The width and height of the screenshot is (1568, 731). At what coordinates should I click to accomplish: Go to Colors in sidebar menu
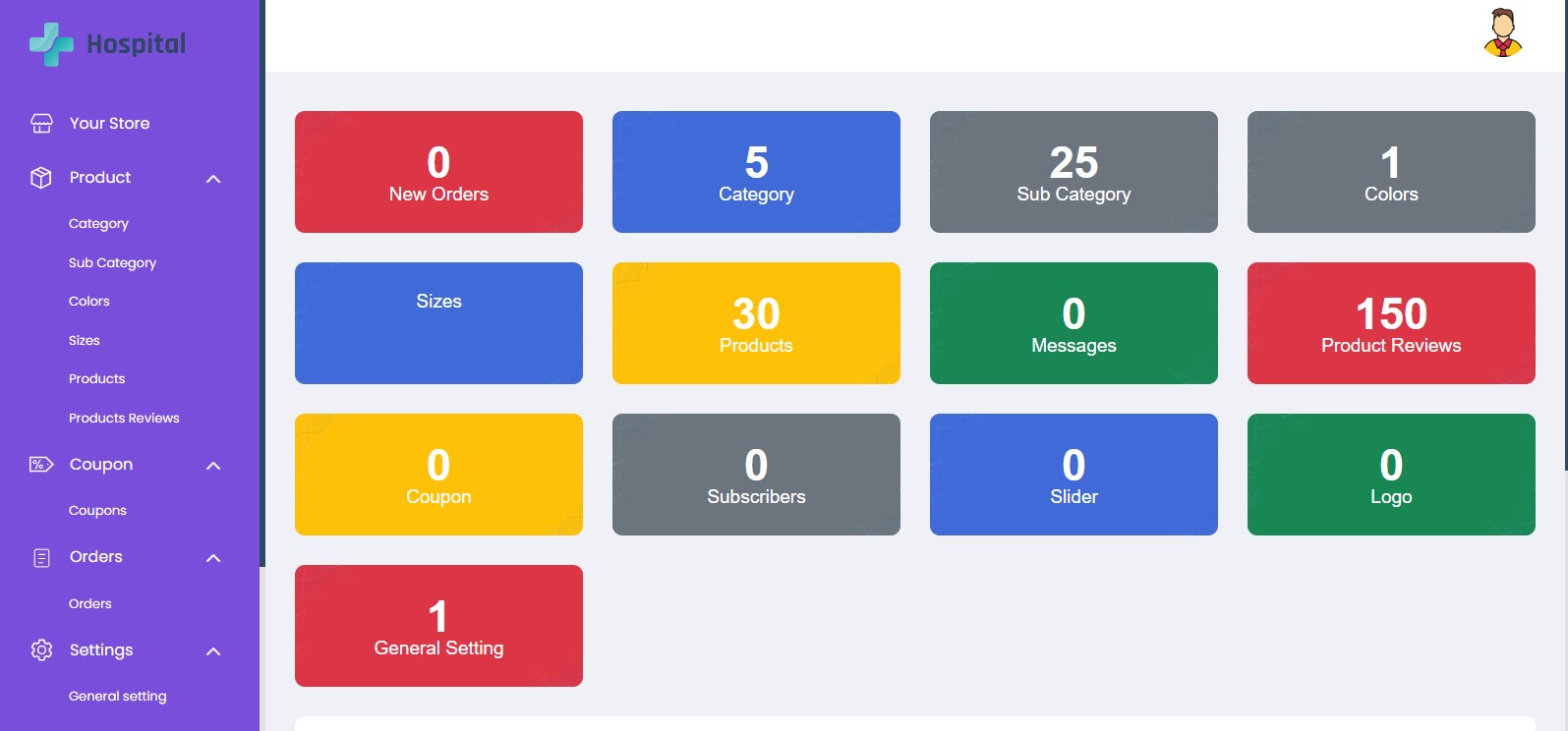click(x=89, y=302)
